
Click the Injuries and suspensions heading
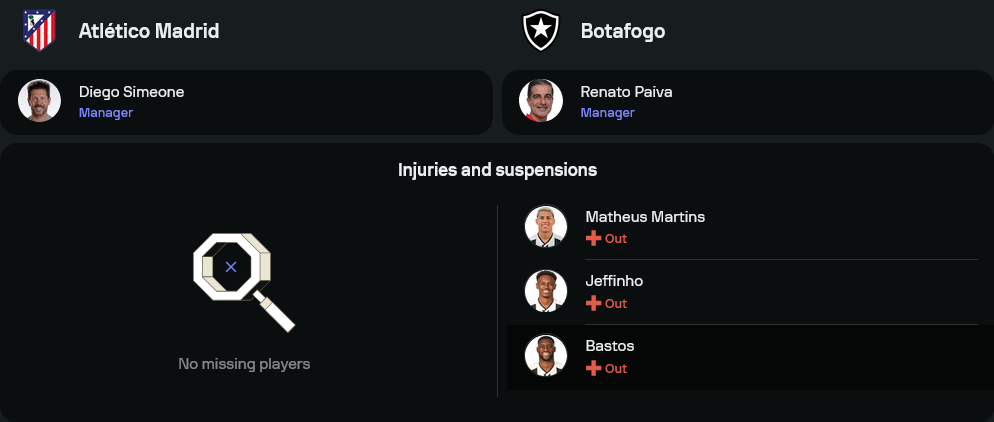(497, 170)
